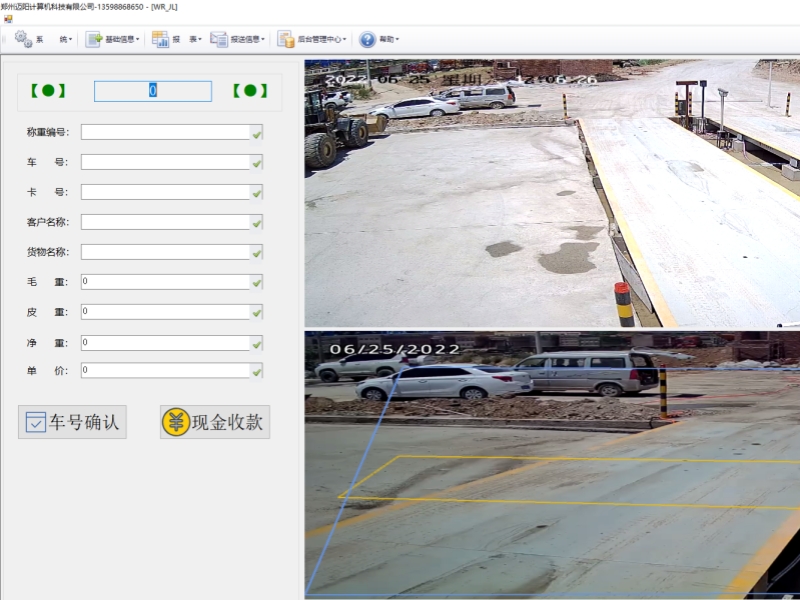
Task: Open the 帮助 menu
Action: (x=387, y=39)
